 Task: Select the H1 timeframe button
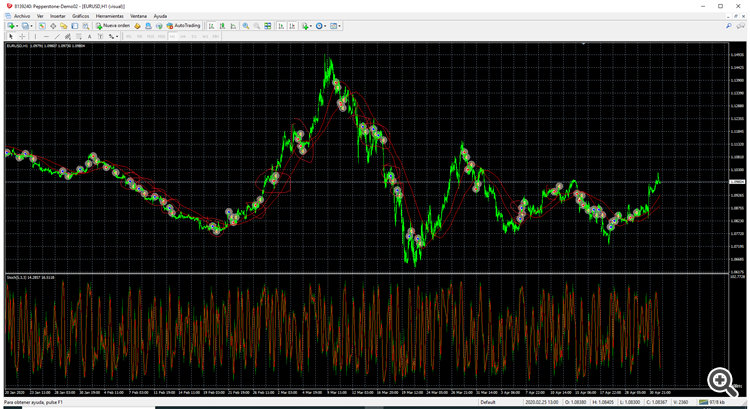tap(173, 36)
